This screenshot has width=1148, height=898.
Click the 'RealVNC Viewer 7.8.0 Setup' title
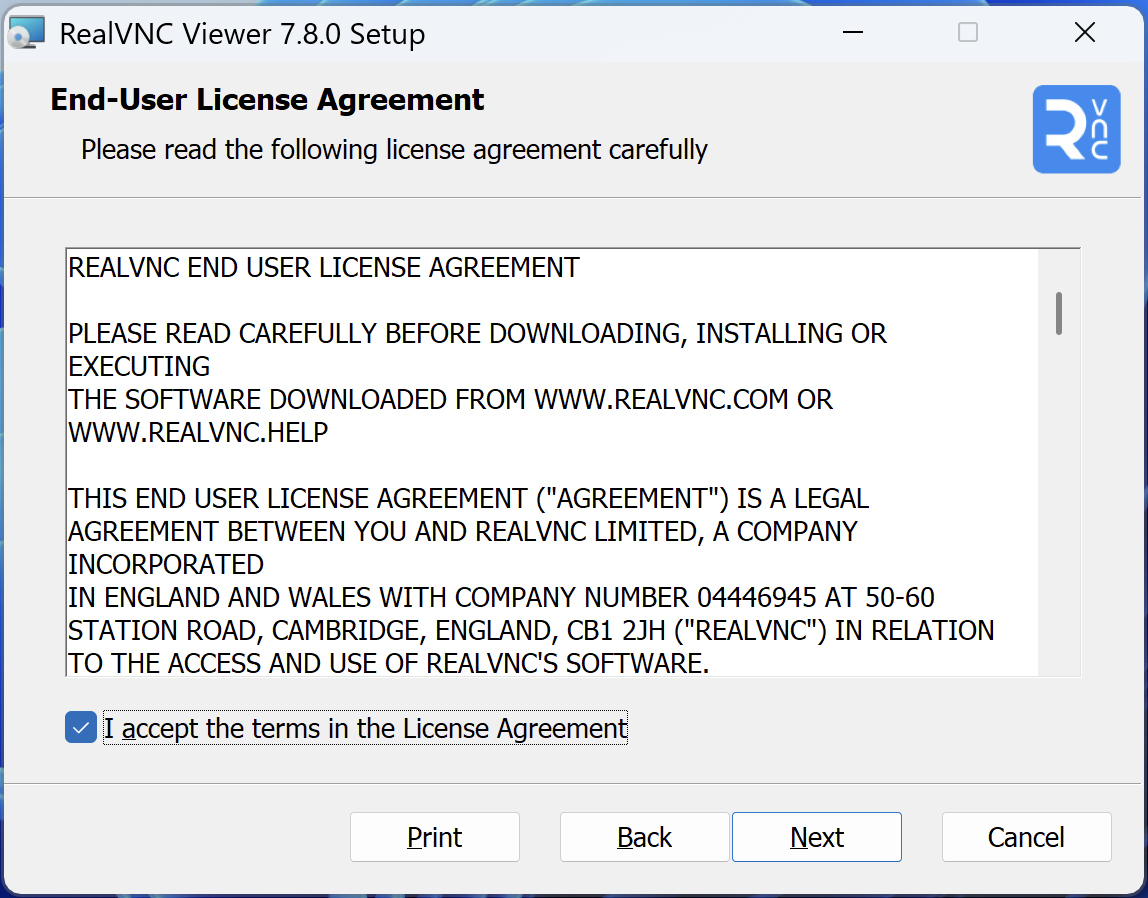242,34
